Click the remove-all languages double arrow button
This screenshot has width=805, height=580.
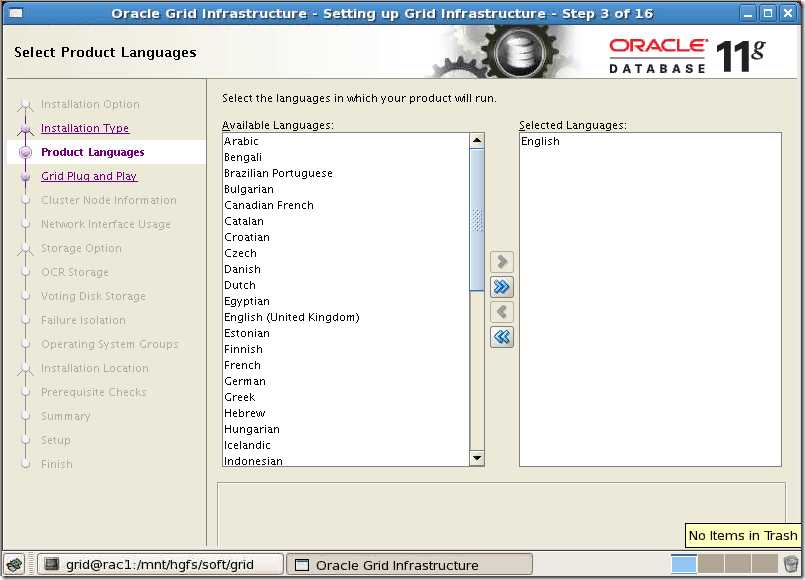(502, 337)
